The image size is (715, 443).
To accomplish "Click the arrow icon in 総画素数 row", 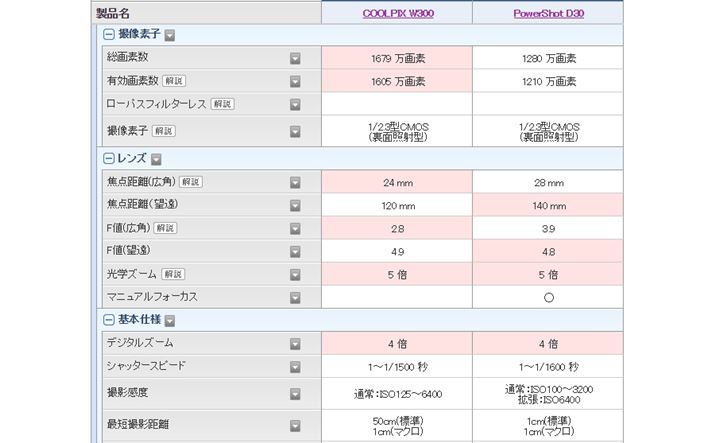I will 295,58.
